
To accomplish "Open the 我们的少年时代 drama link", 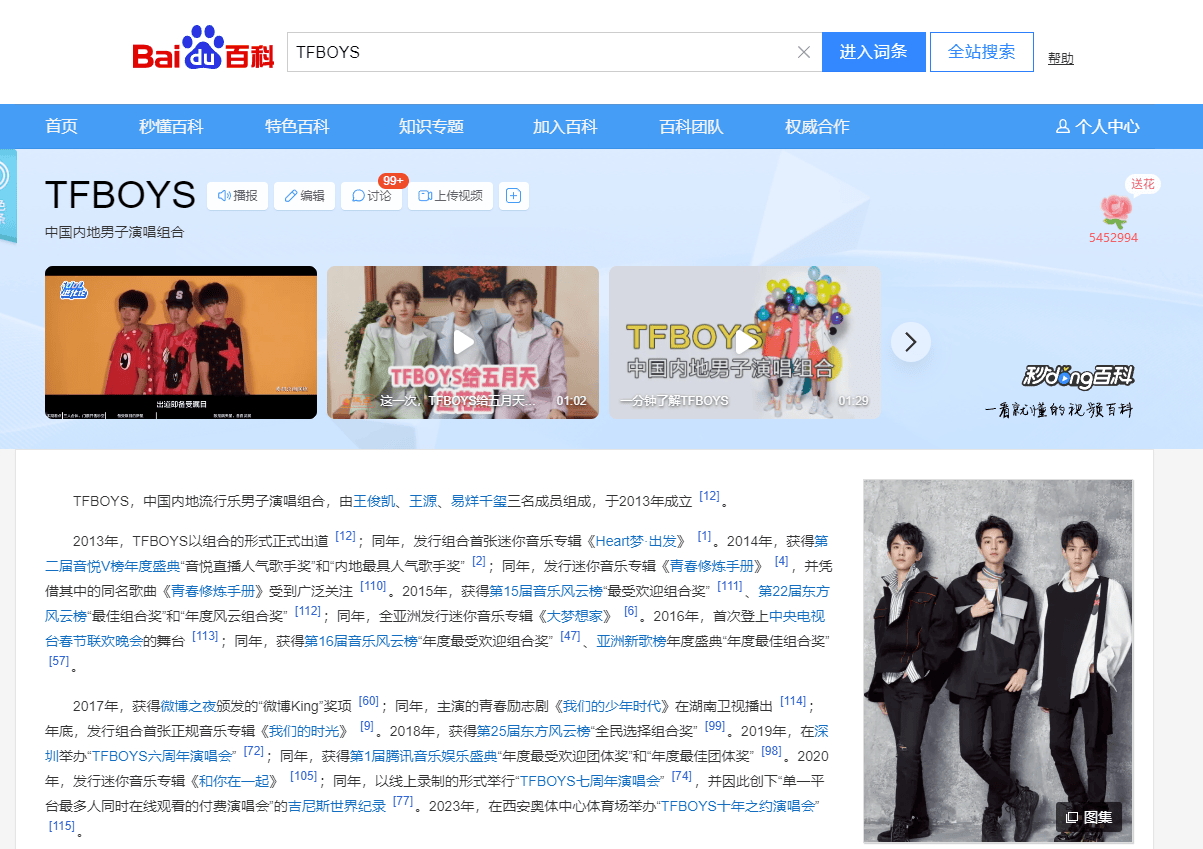I will pyautogui.click(x=610, y=706).
